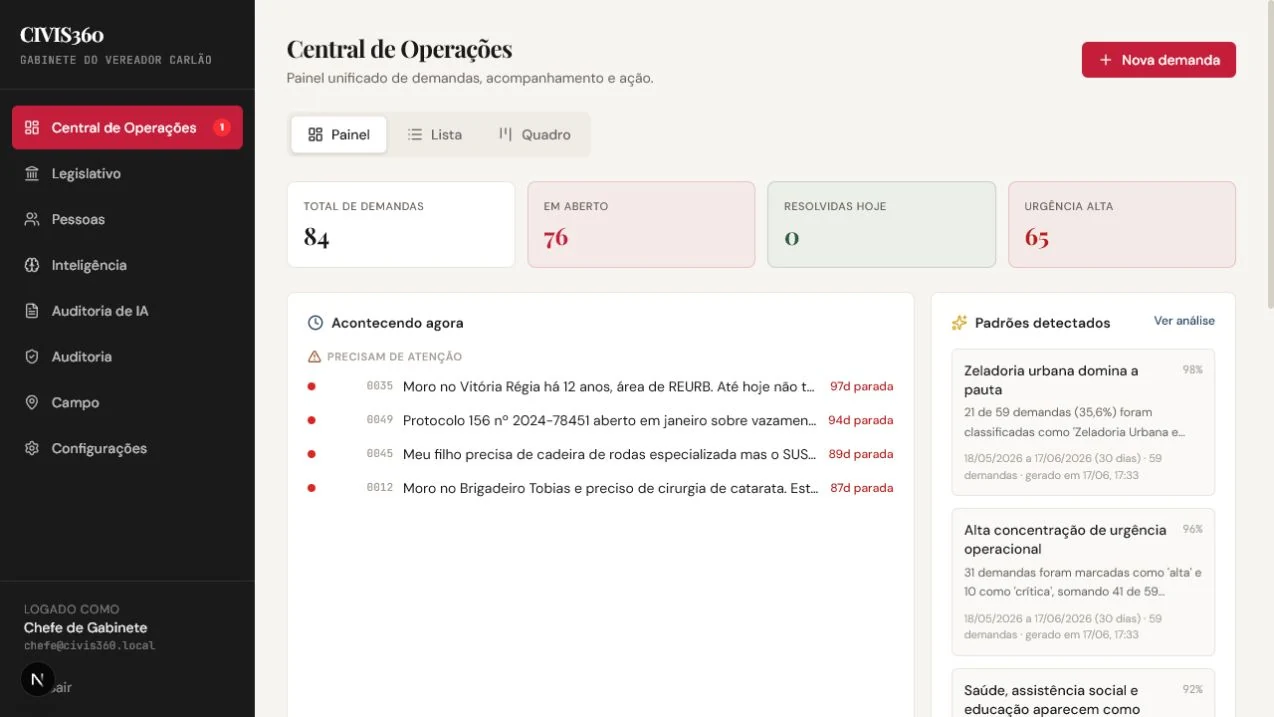Click the Lista tab list icon

(x=415, y=135)
